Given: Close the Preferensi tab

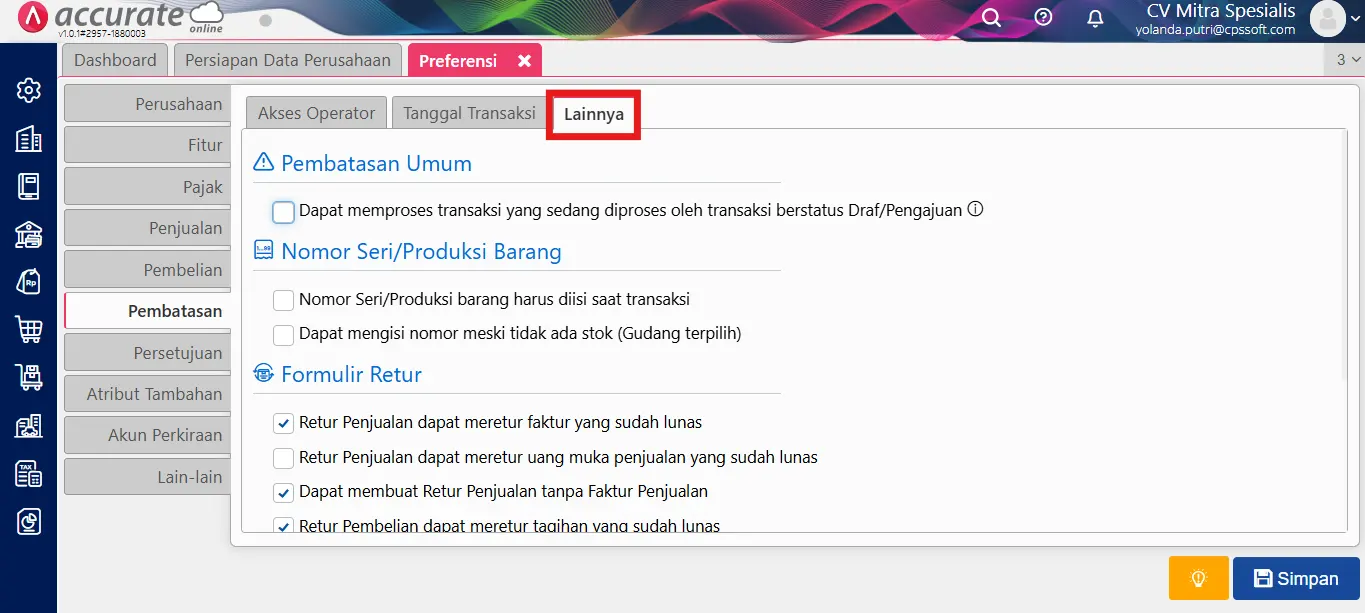Looking at the screenshot, I should [x=524, y=61].
